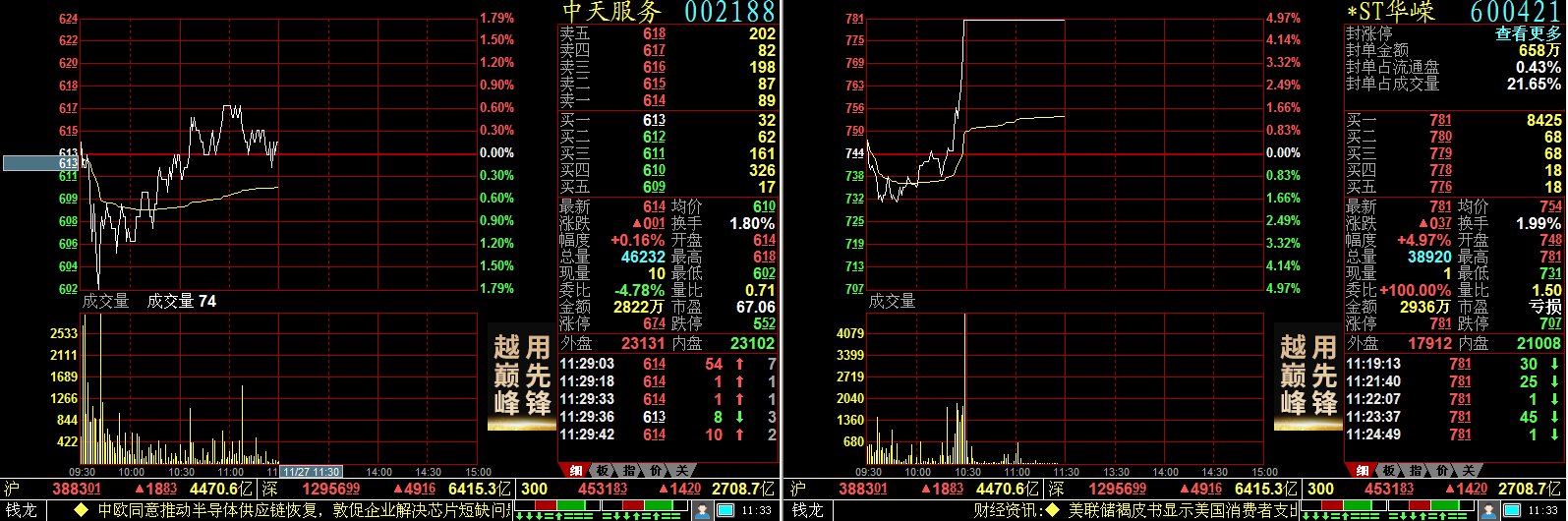Click the 中天服务 stock name title
1568x521 pixels.
click(612, 12)
